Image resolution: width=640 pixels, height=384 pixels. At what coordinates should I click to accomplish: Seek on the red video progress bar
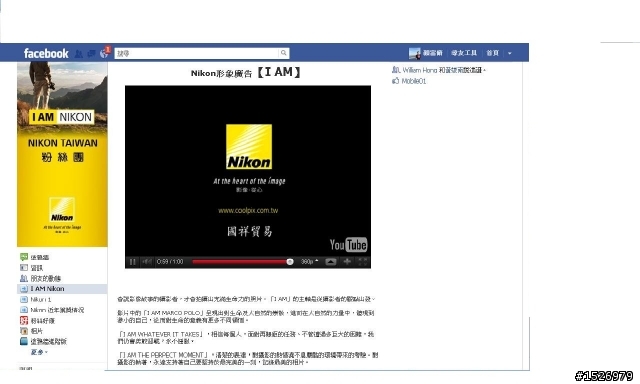tap(241, 262)
